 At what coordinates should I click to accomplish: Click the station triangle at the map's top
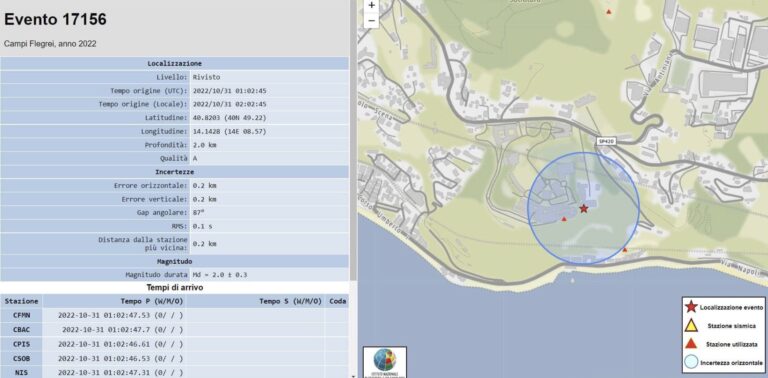tap(609, 11)
